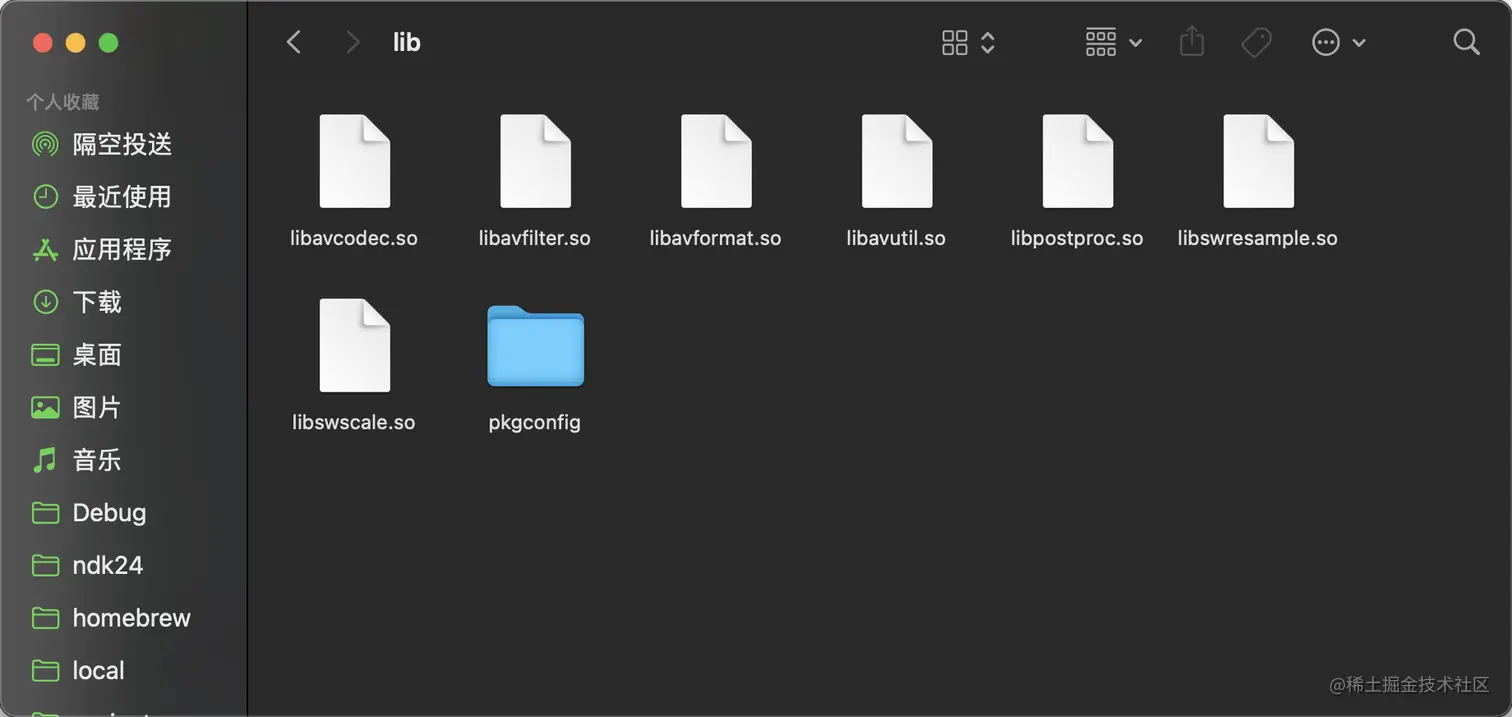
Task: Click the libpostproc.so file name
Action: (x=1077, y=239)
